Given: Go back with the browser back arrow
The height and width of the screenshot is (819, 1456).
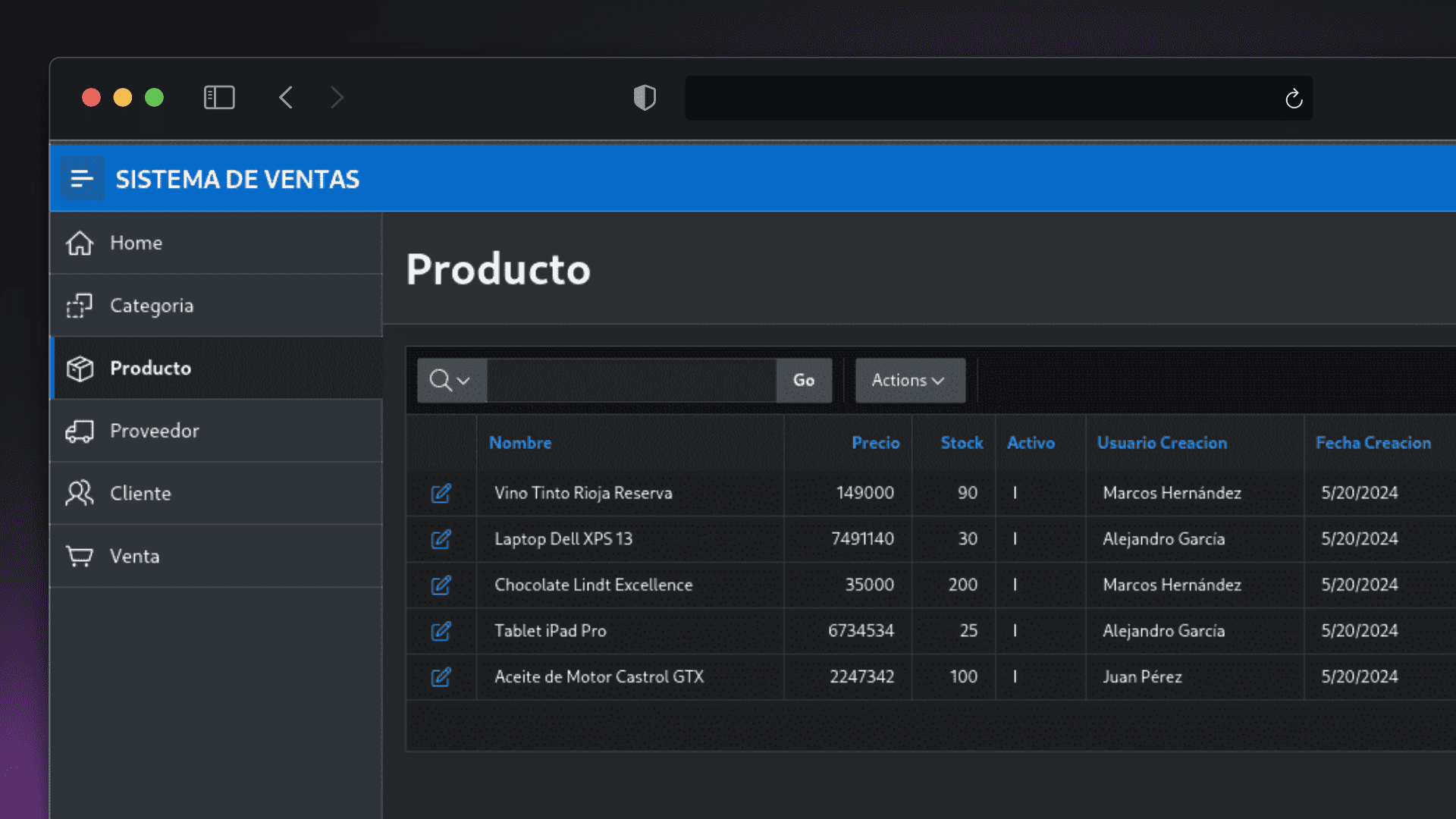Looking at the screenshot, I should coord(285,97).
